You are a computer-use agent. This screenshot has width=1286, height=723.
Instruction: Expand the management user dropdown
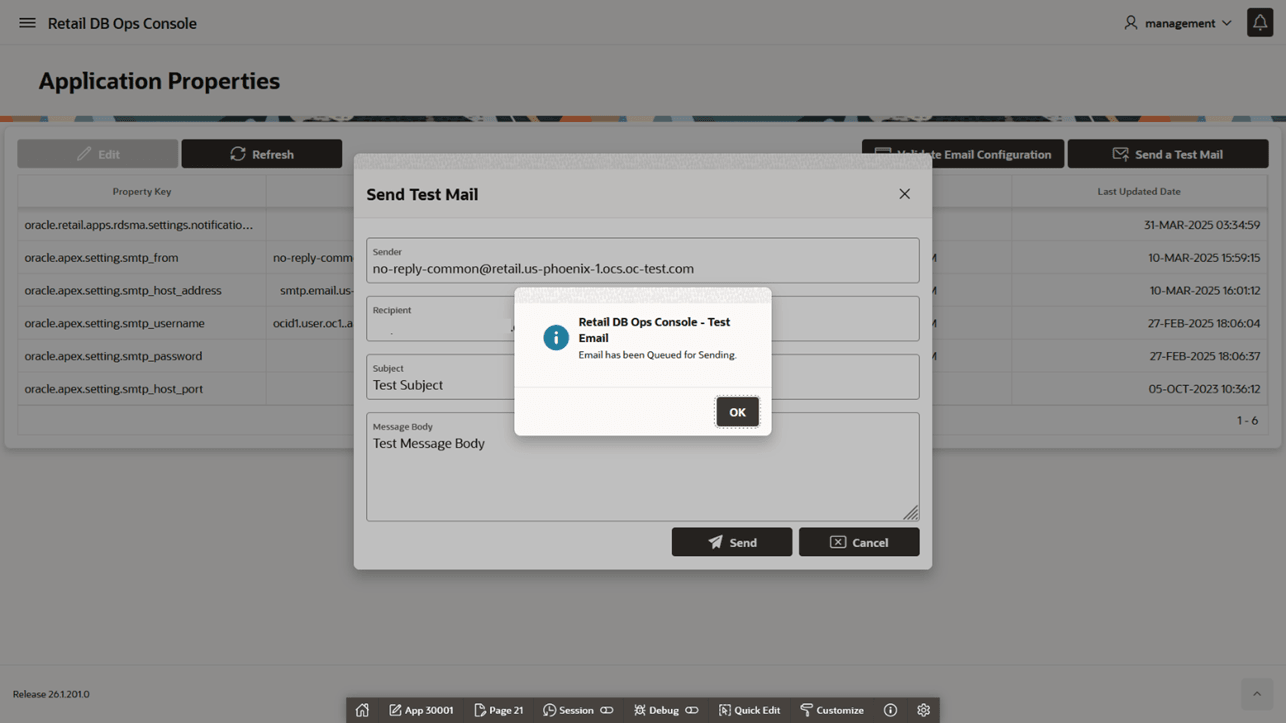[x=1178, y=23]
